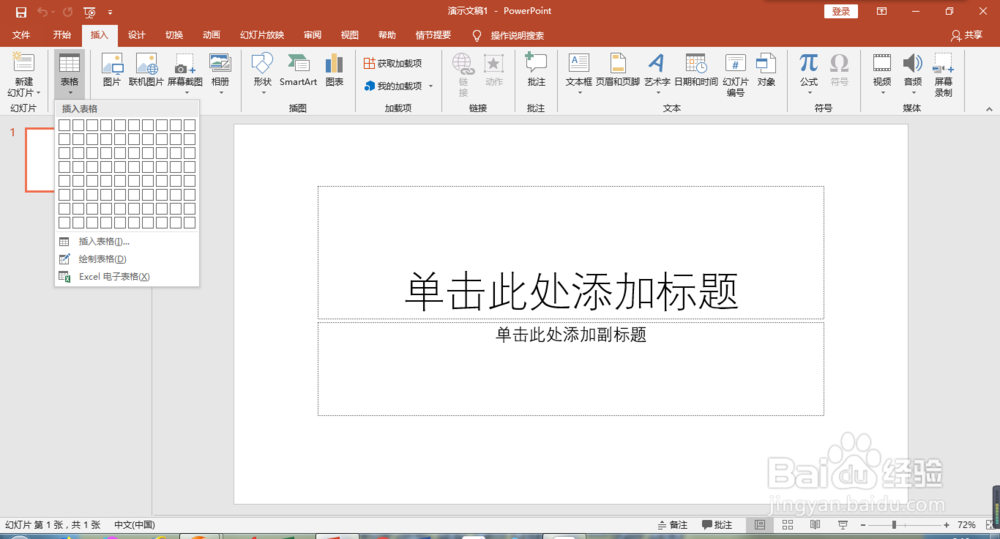
Task: Click 获取加载项 get add-ins
Action: (393, 63)
